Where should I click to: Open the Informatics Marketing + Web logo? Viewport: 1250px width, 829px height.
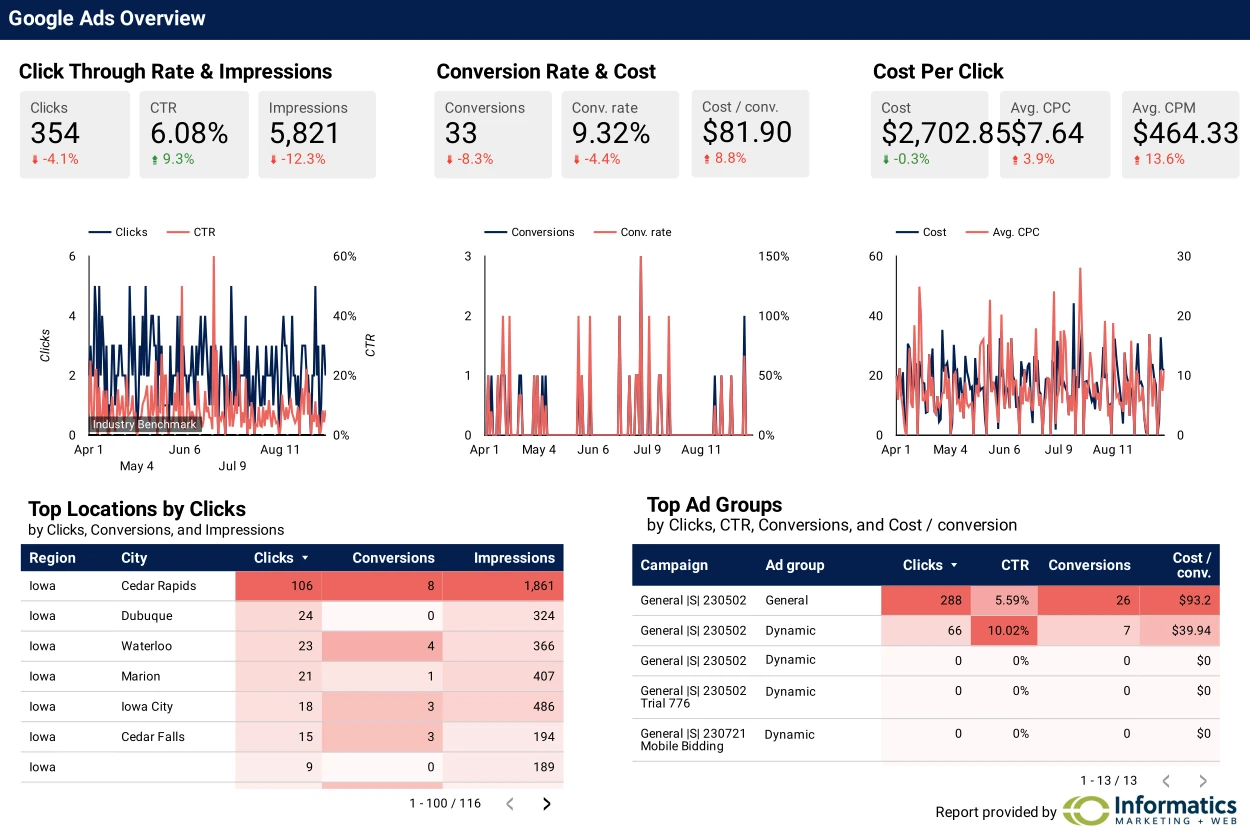[x=1149, y=810]
